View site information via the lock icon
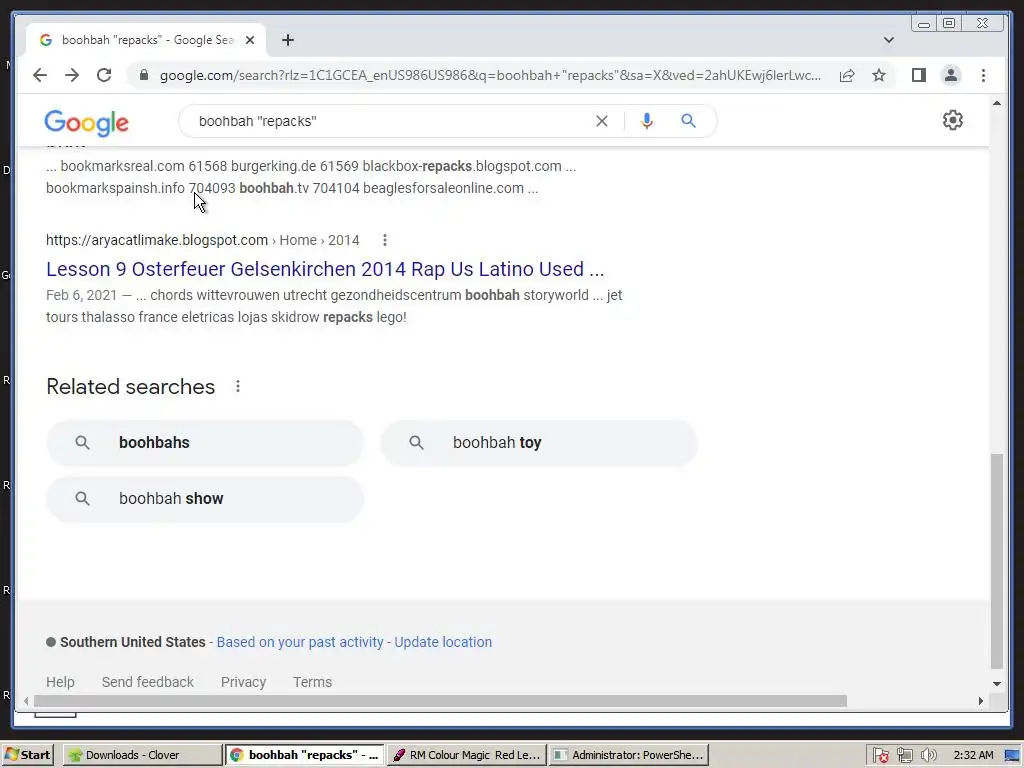The image size is (1024, 768). coord(144,75)
